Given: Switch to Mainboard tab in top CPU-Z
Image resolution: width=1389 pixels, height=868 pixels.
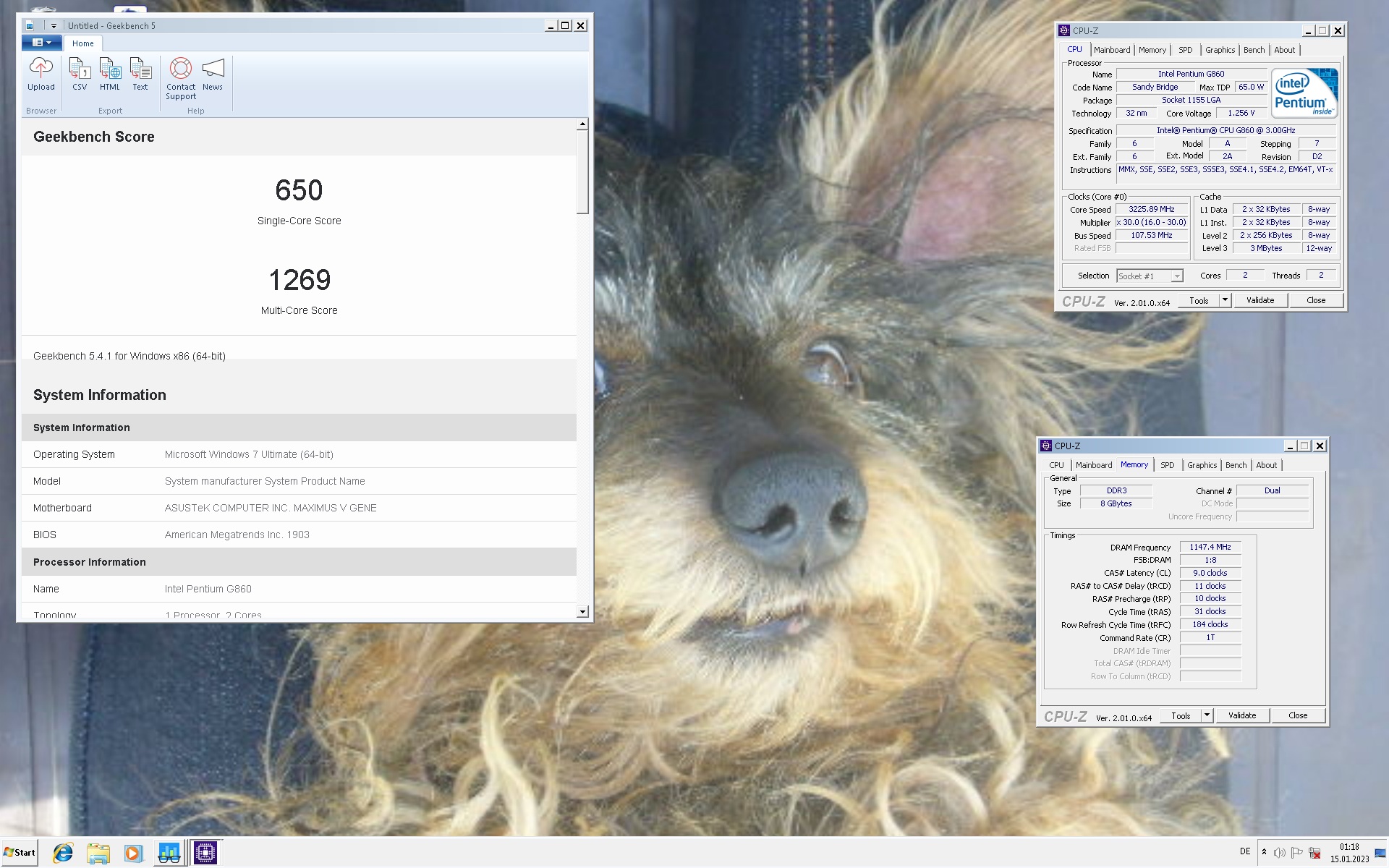Looking at the screenshot, I should pos(1112,50).
